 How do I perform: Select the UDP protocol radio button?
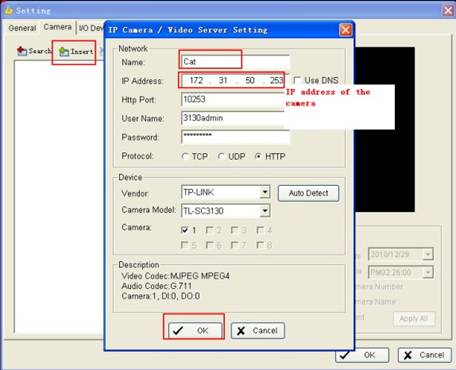(221, 156)
